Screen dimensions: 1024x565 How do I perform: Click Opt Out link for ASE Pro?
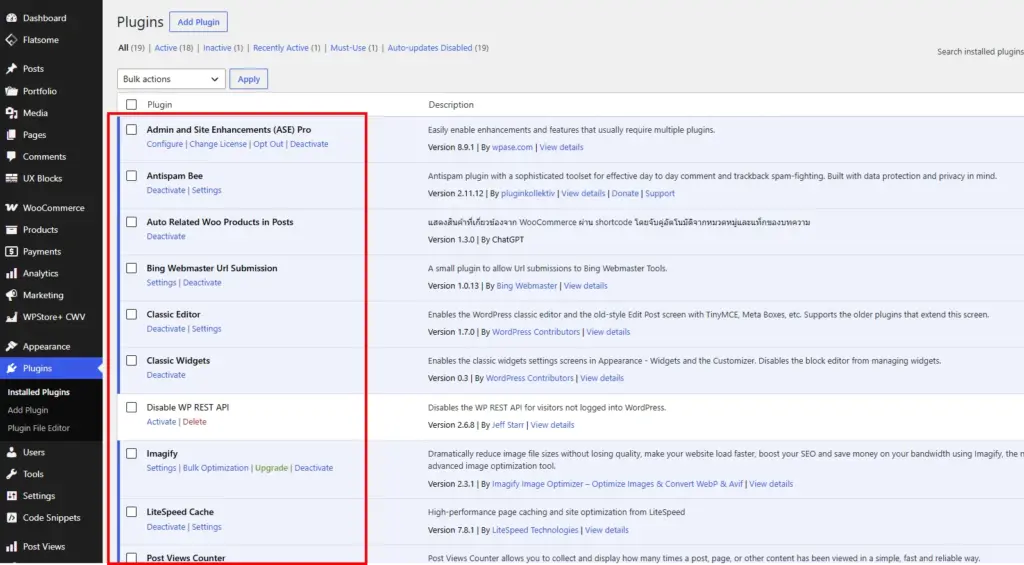click(x=268, y=144)
